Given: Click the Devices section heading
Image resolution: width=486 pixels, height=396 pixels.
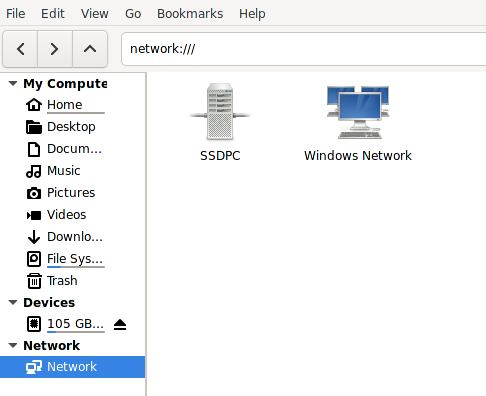Looking at the screenshot, I should 49,302.
